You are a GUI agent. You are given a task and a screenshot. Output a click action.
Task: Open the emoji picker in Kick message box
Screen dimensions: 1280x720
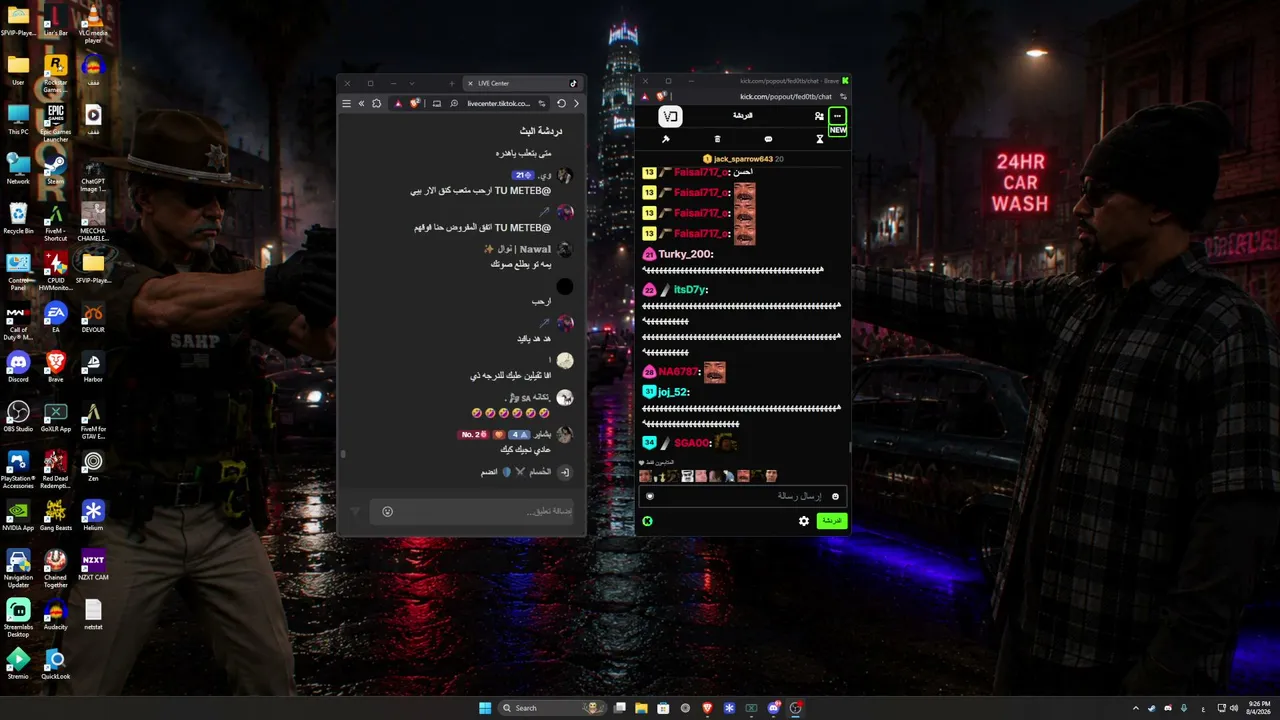[x=835, y=496]
